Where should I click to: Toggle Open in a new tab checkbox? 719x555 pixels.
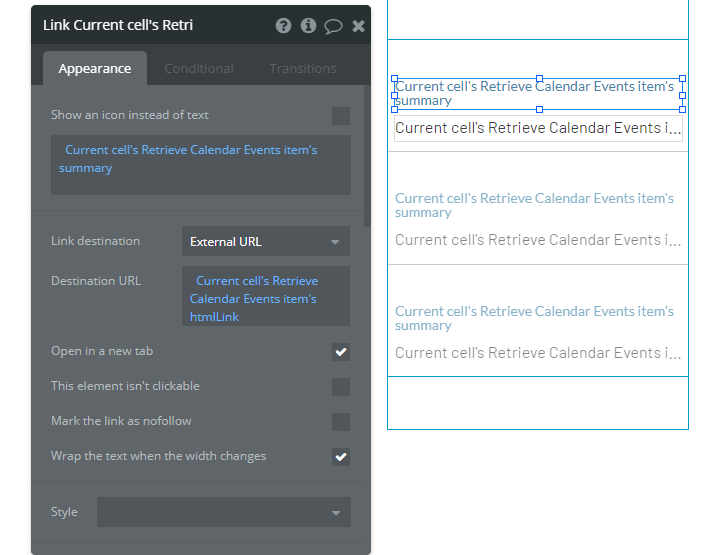[x=341, y=352]
